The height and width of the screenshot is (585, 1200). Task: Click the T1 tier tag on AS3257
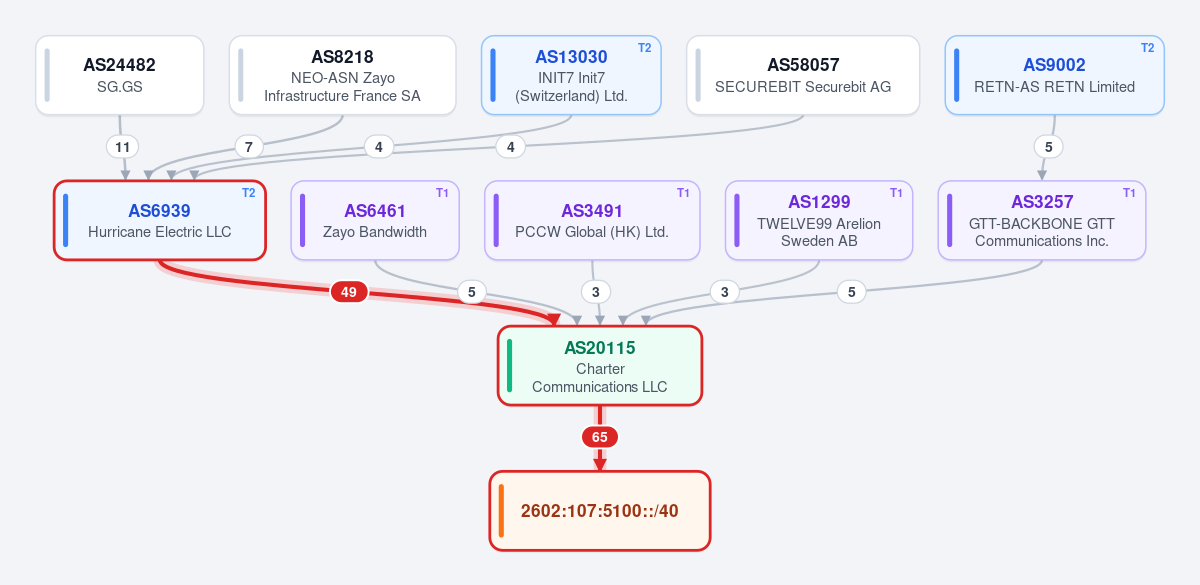[x=1130, y=193]
